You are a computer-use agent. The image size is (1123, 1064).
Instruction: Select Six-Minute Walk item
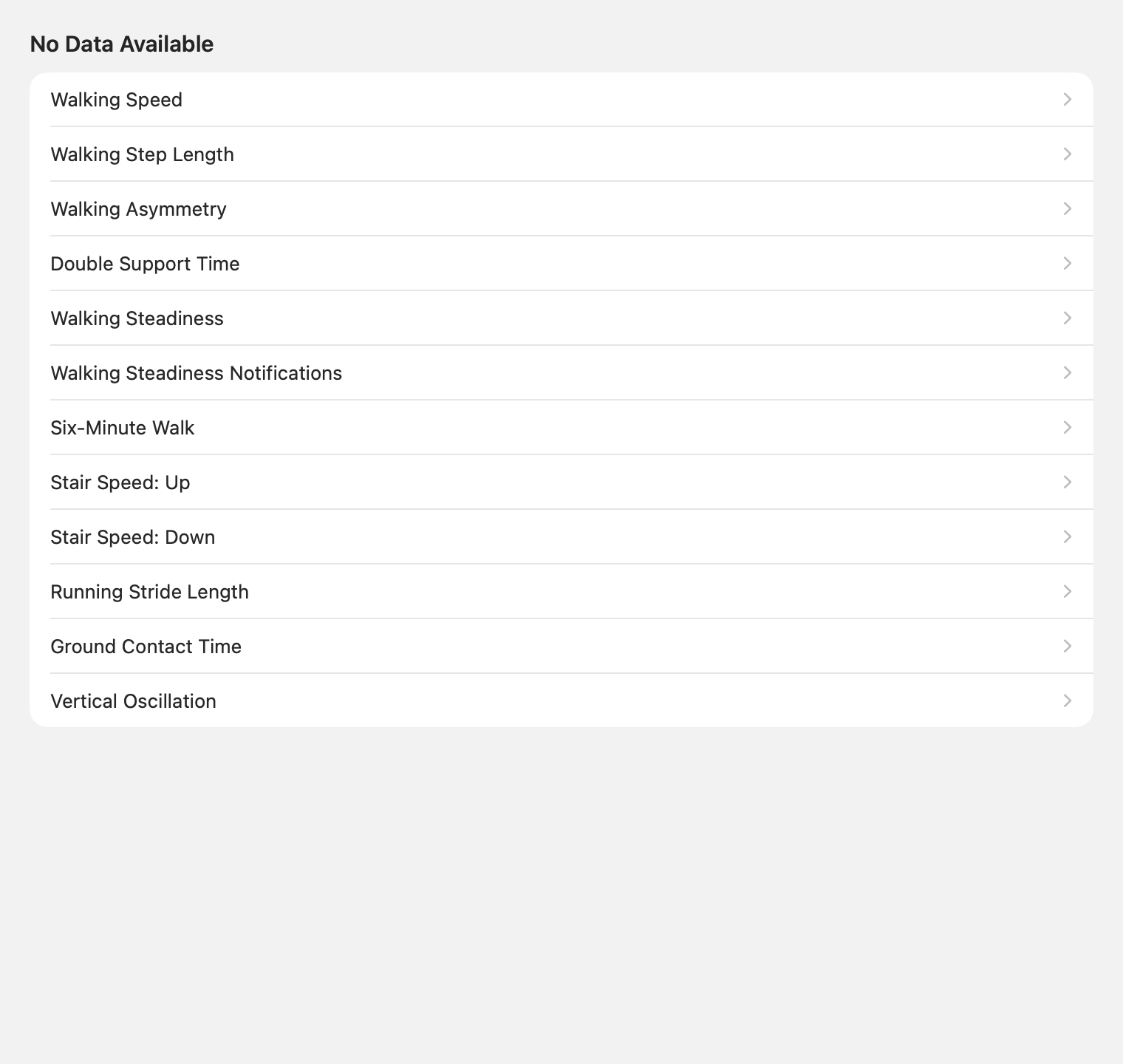click(561, 428)
